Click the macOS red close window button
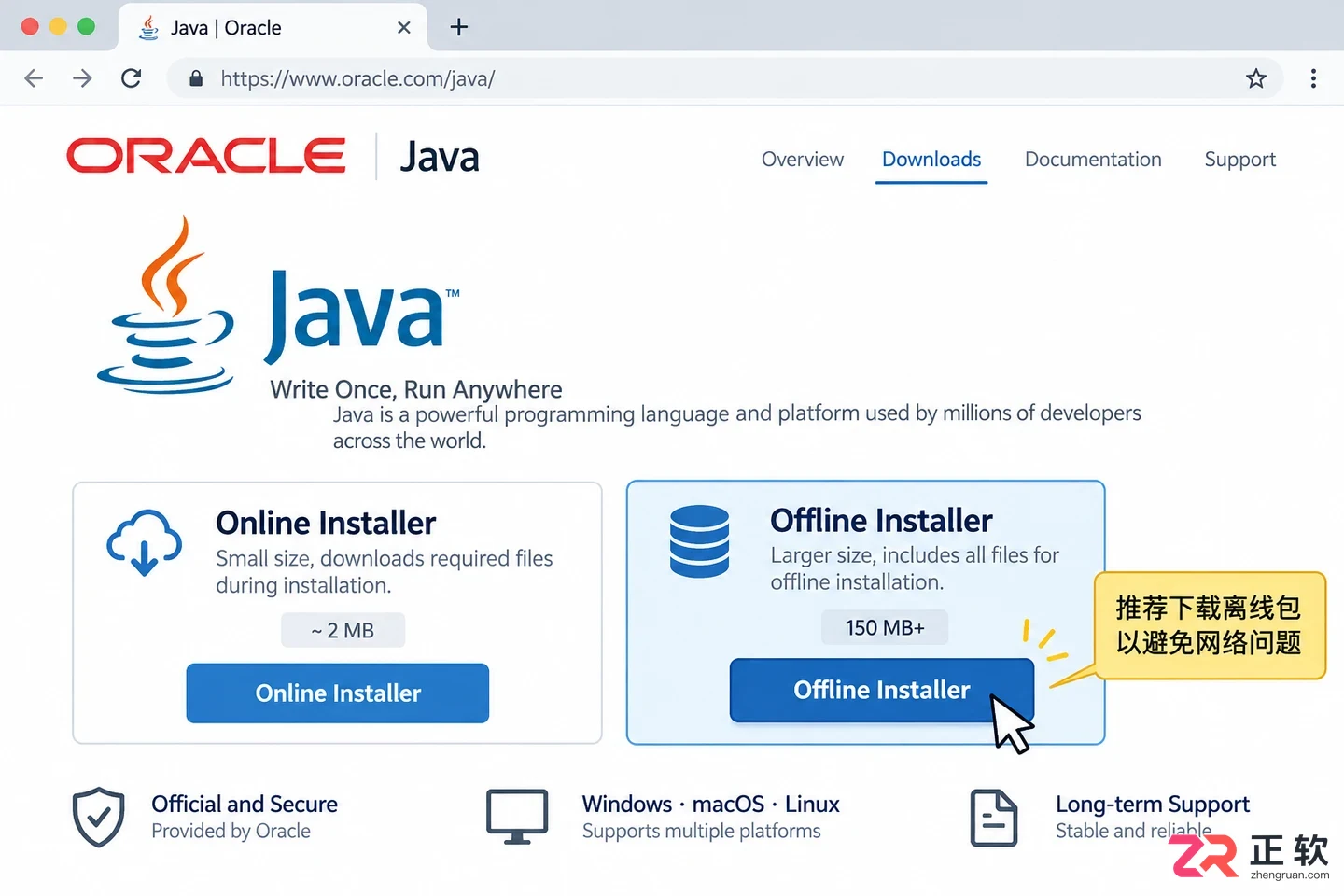The image size is (1344, 896). click(30, 26)
